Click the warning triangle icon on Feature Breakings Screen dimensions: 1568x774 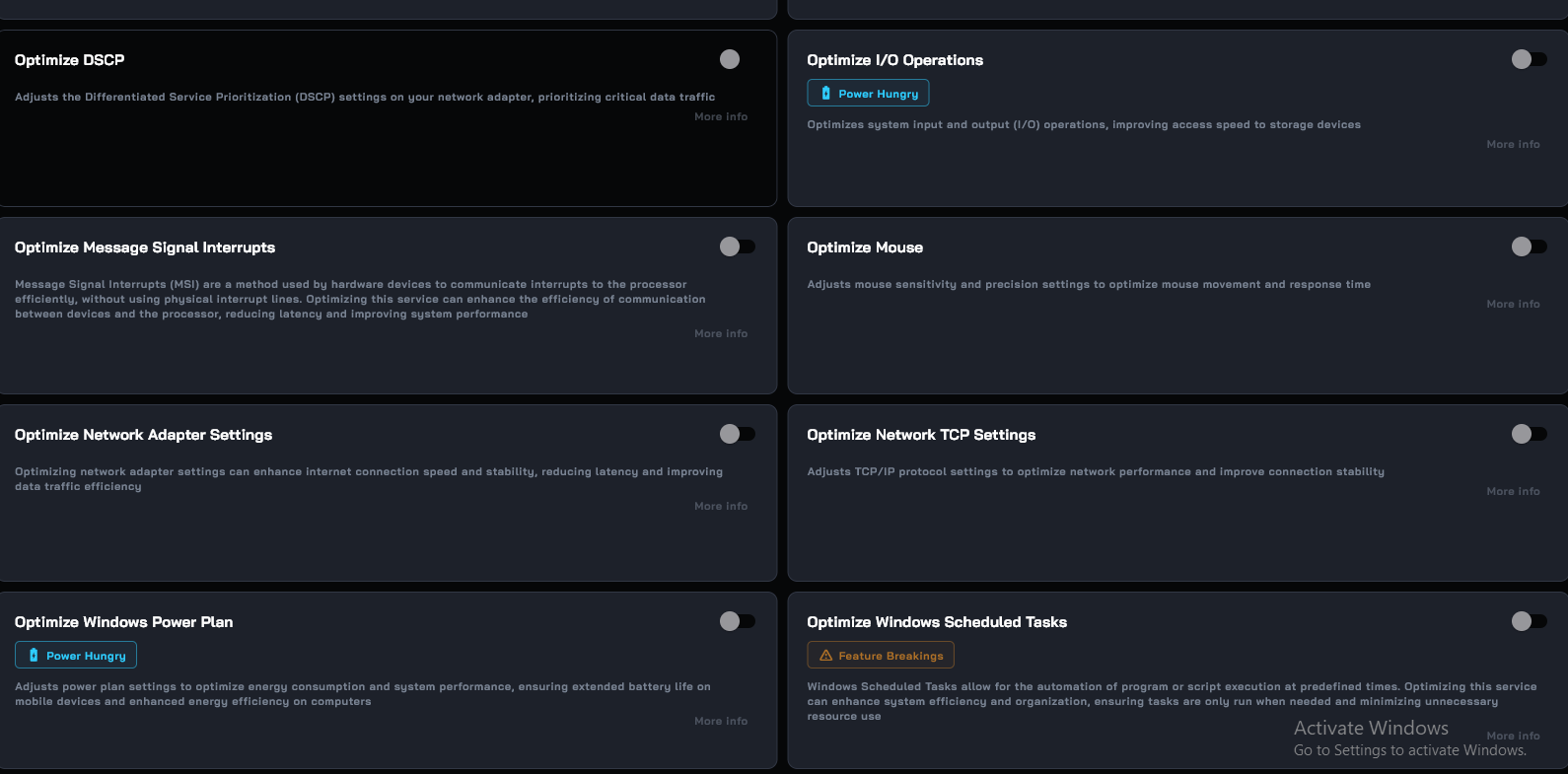point(826,656)
